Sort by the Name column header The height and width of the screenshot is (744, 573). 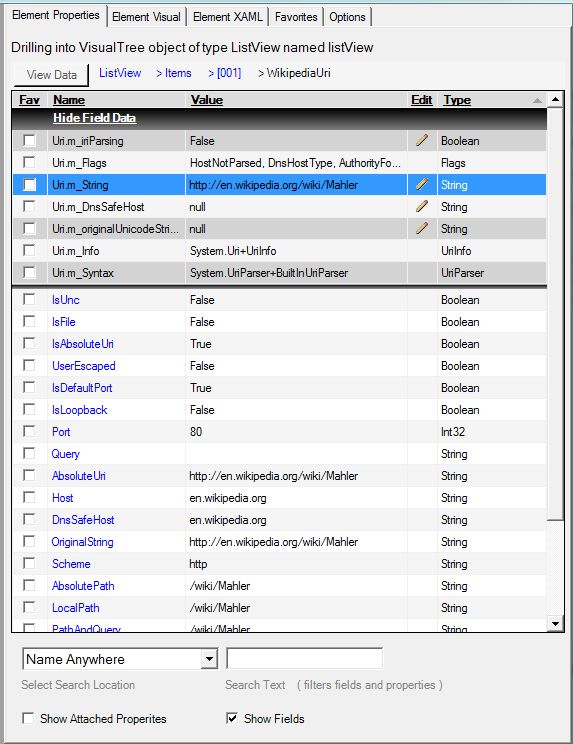point(69,100)
